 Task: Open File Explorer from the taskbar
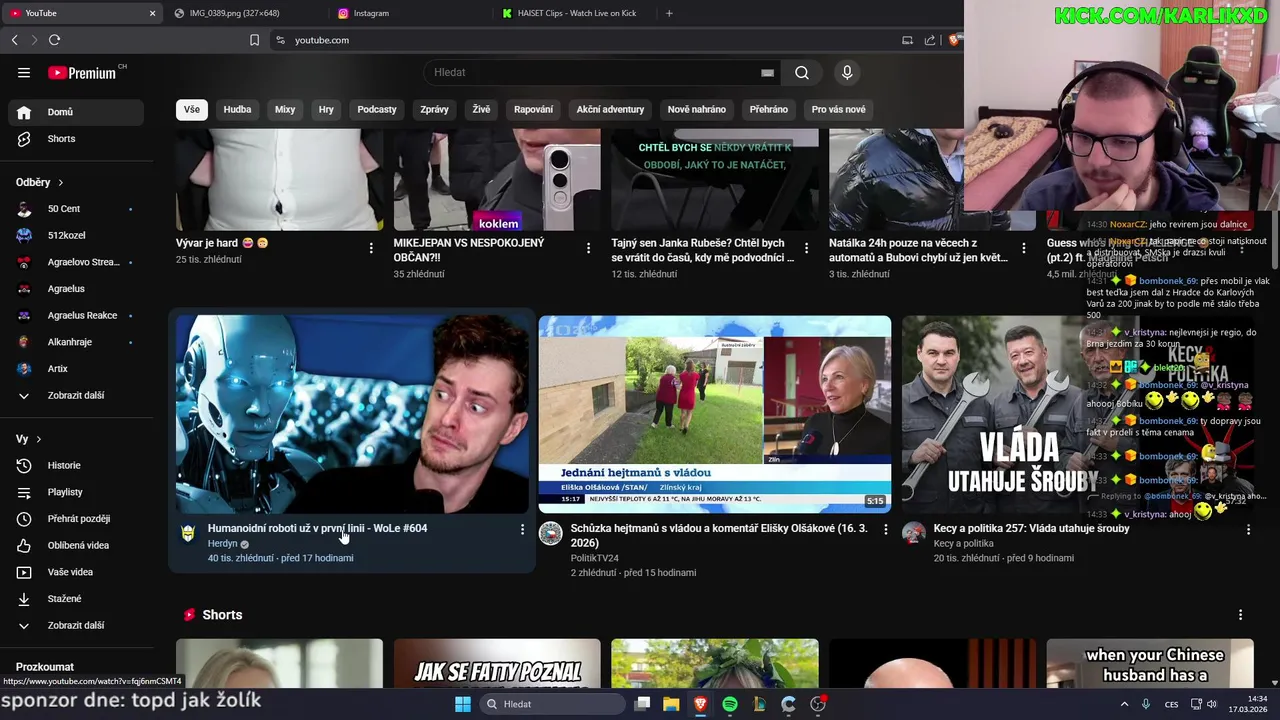pos(671,704)
